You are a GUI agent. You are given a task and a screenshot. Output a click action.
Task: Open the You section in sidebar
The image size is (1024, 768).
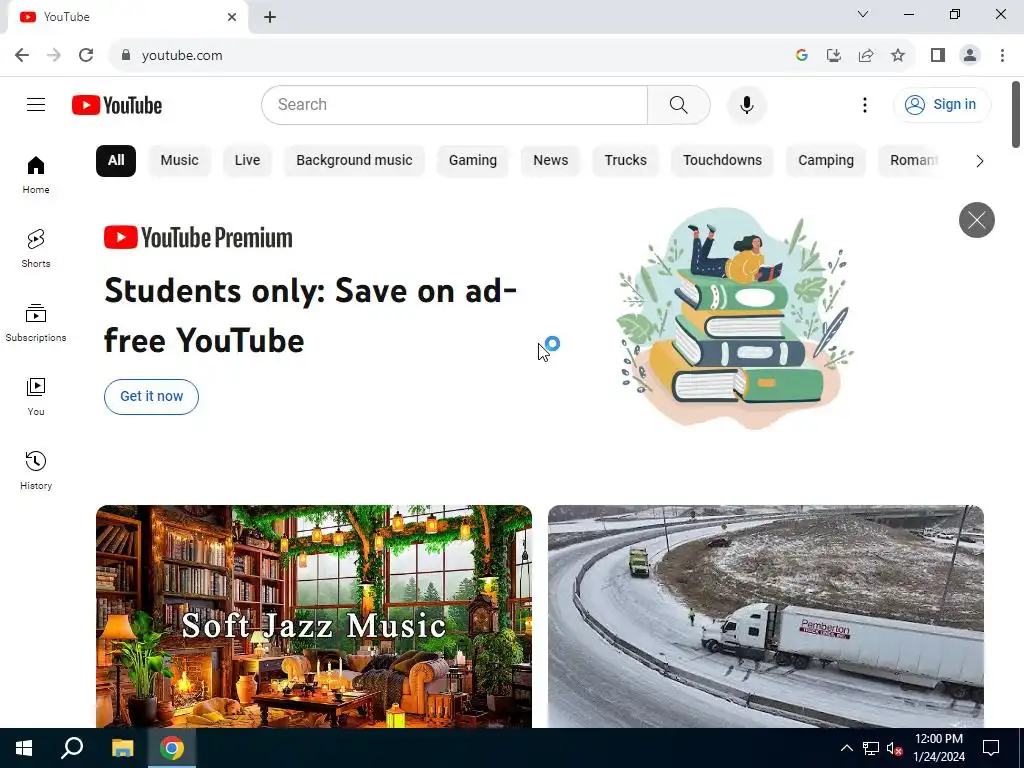(x=36, y=396)
